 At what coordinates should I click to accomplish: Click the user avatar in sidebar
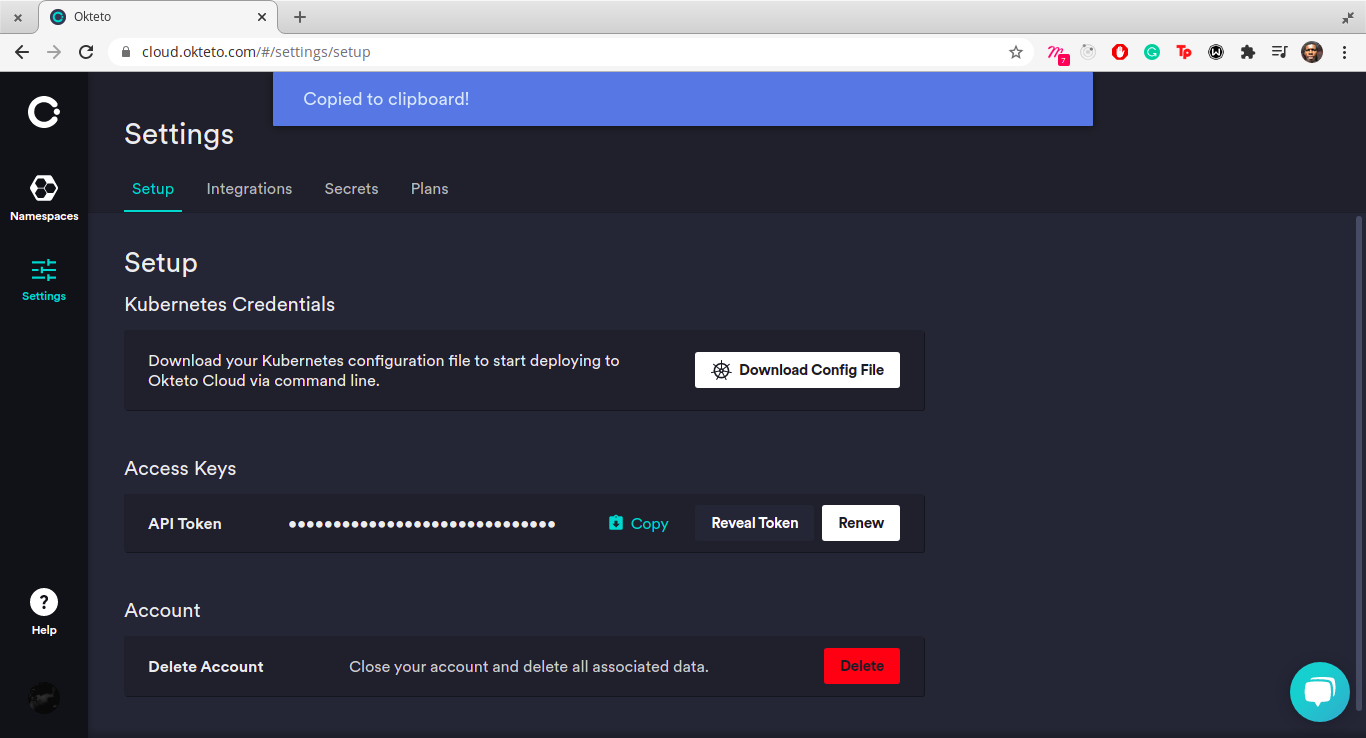click(x=44, y=698)
